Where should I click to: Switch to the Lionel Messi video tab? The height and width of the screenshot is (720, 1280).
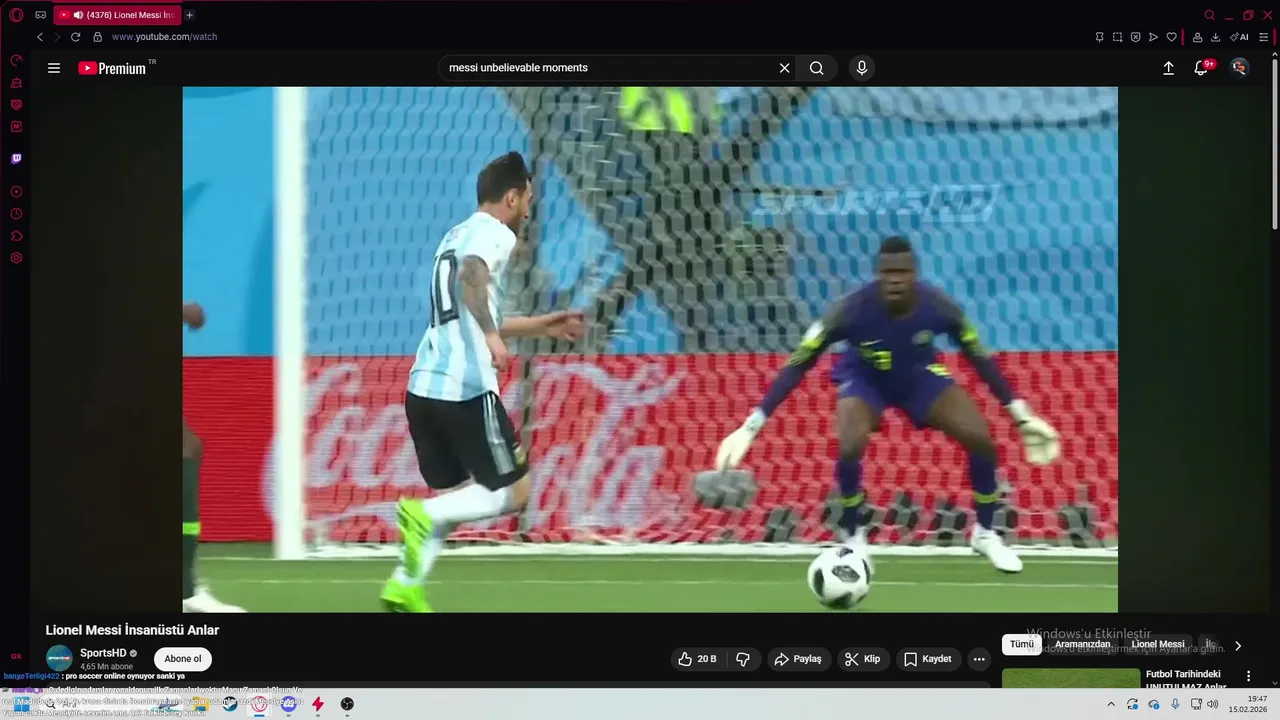118,15
